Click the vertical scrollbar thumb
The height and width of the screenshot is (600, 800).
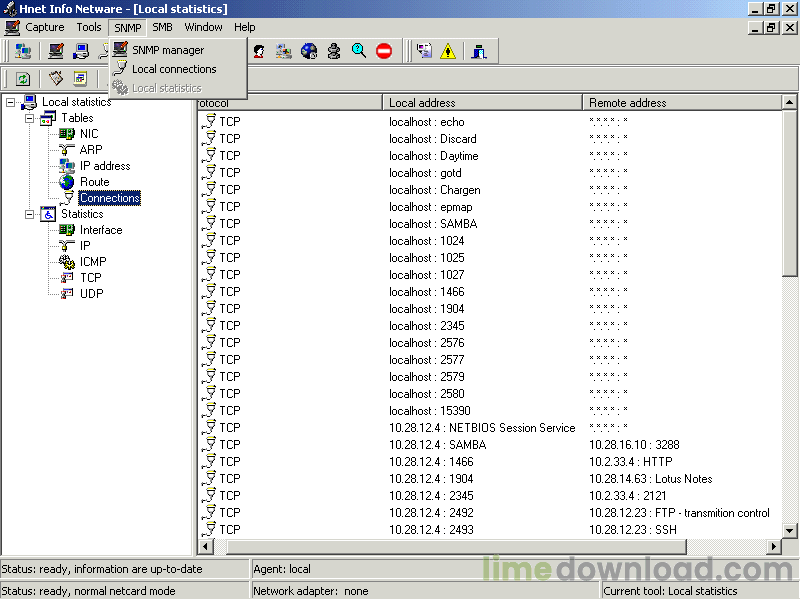(789, 194)
